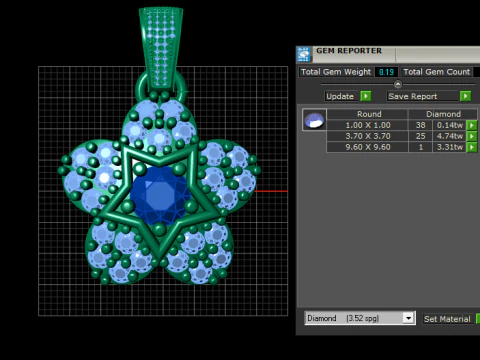This screenshot has height=360, width=480.
Task: Click the Diamond column header
Action: (443, 114)
